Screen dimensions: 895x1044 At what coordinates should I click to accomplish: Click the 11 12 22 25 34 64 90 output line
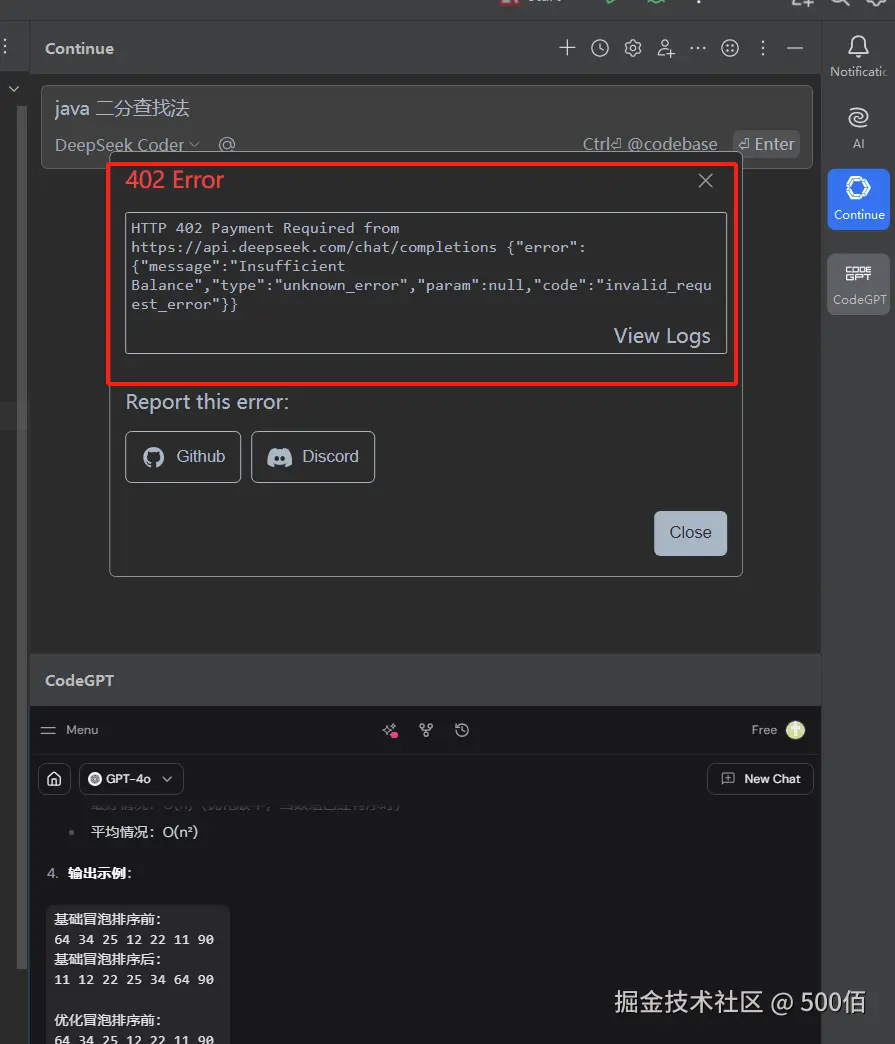tap(134, 980)
